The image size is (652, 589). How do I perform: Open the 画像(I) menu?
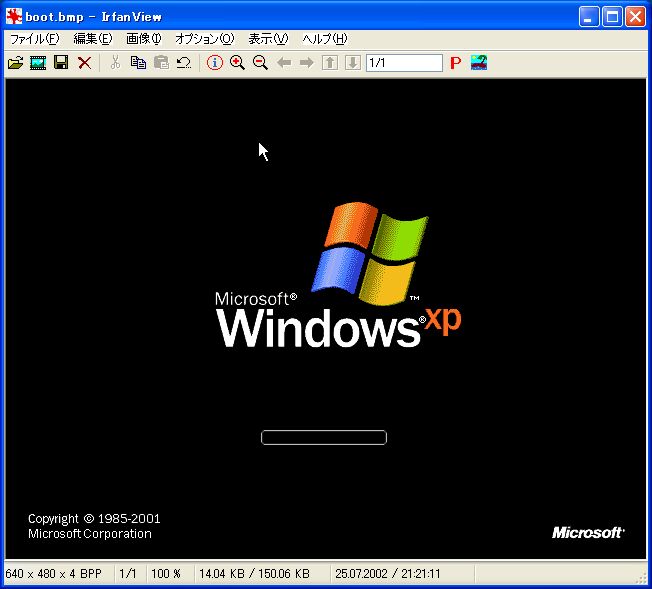(143, 39)
